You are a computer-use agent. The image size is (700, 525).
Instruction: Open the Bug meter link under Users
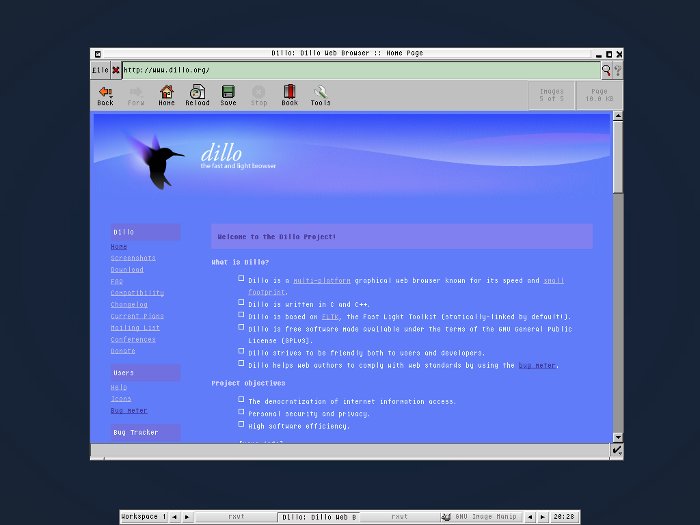[x=129, y=410]
